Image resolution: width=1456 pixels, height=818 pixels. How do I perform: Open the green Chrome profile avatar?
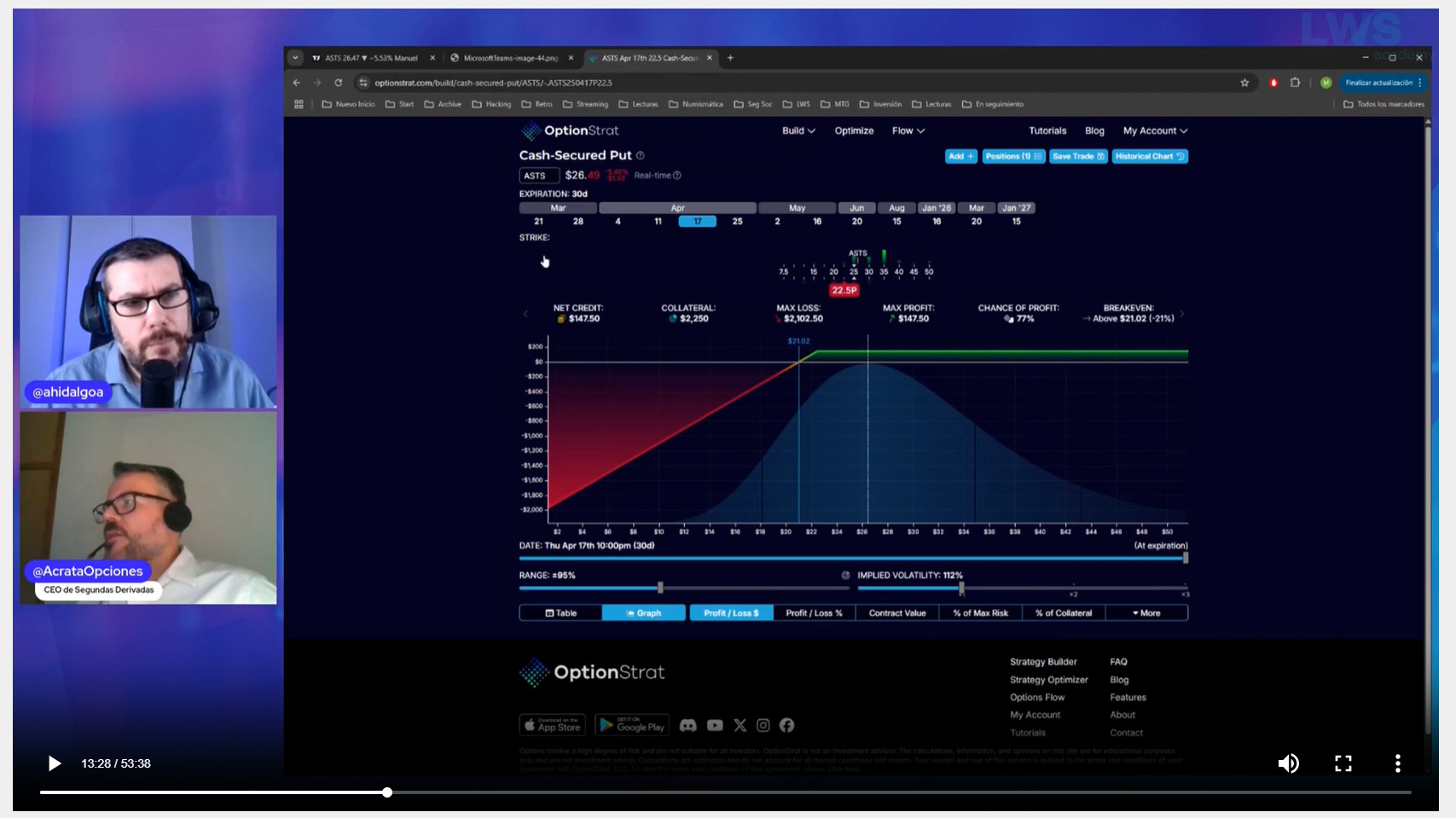(x=1325, y=83)
